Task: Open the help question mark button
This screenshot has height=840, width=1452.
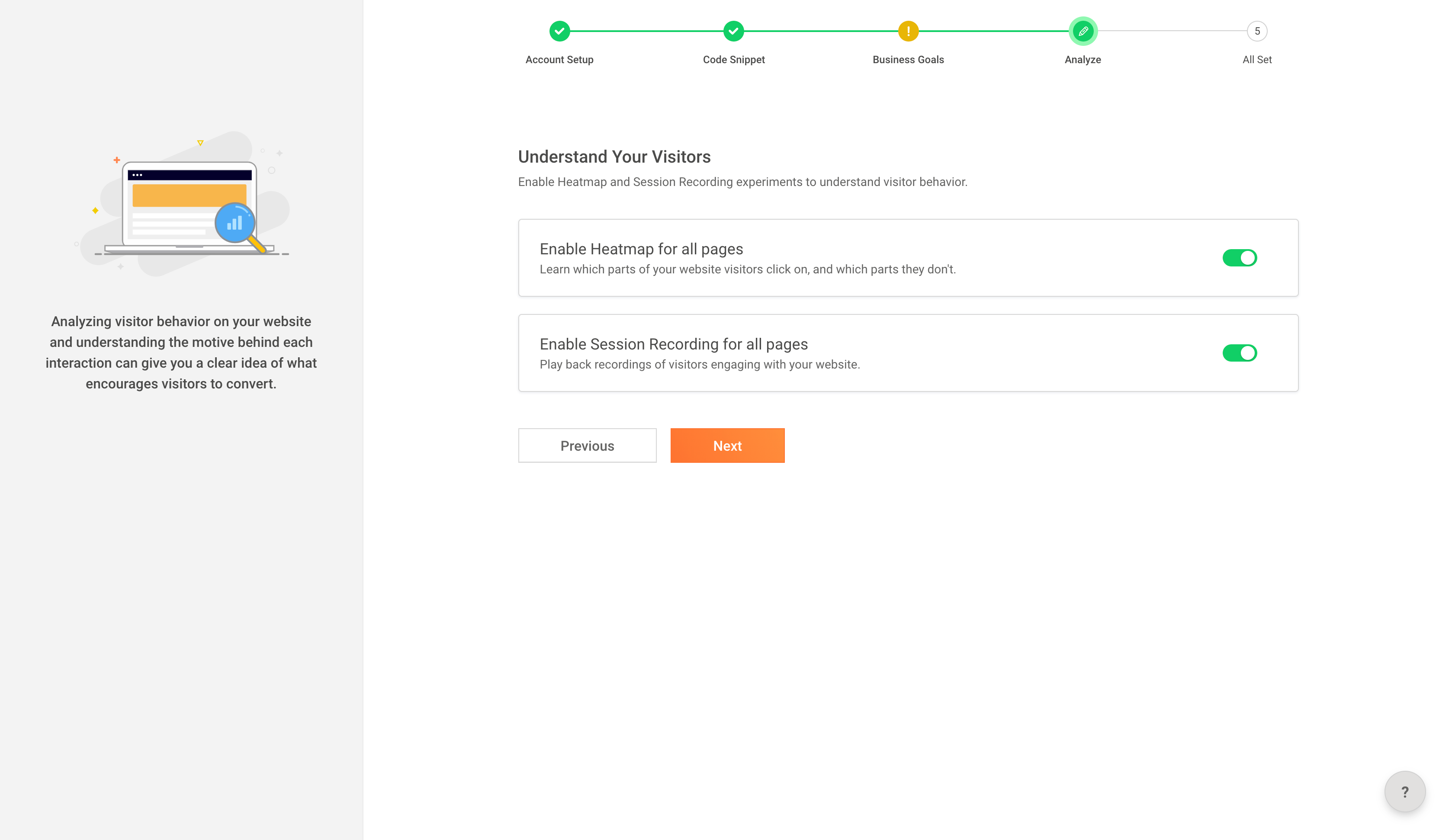Action: (1404, 792)
